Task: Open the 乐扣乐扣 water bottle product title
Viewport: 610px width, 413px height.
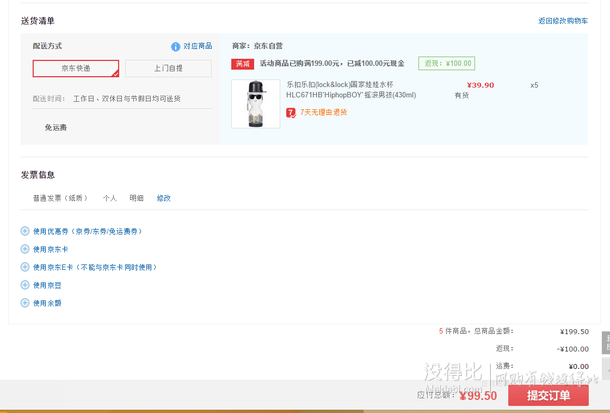Action: pyautogui.click(x=351, y=90)
